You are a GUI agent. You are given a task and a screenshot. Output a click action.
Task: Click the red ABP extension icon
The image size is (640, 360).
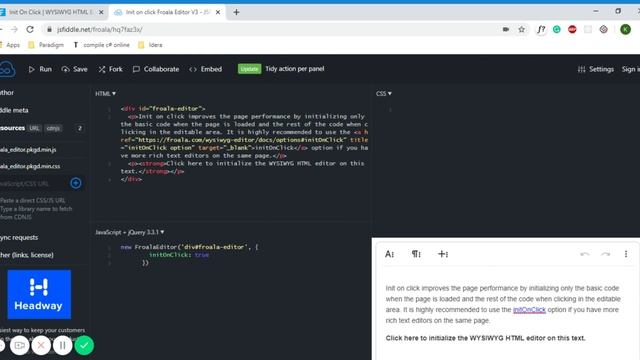coord(572,29)
